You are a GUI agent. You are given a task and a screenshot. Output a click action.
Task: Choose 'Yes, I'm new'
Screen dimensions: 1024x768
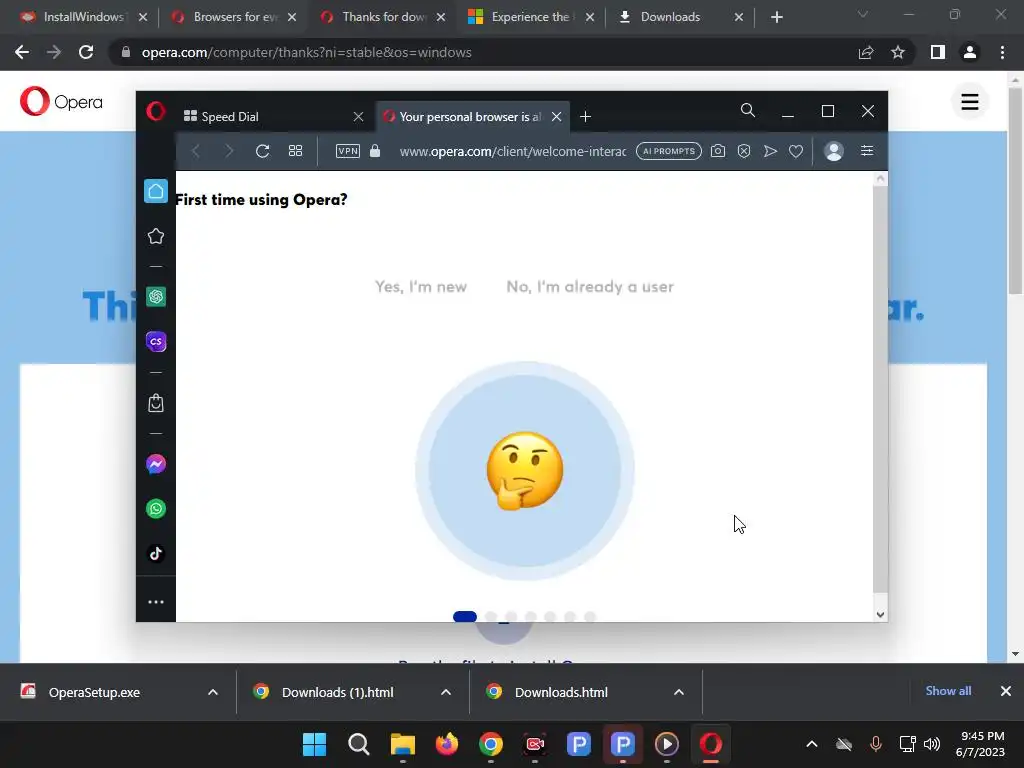tap(421, 287)
